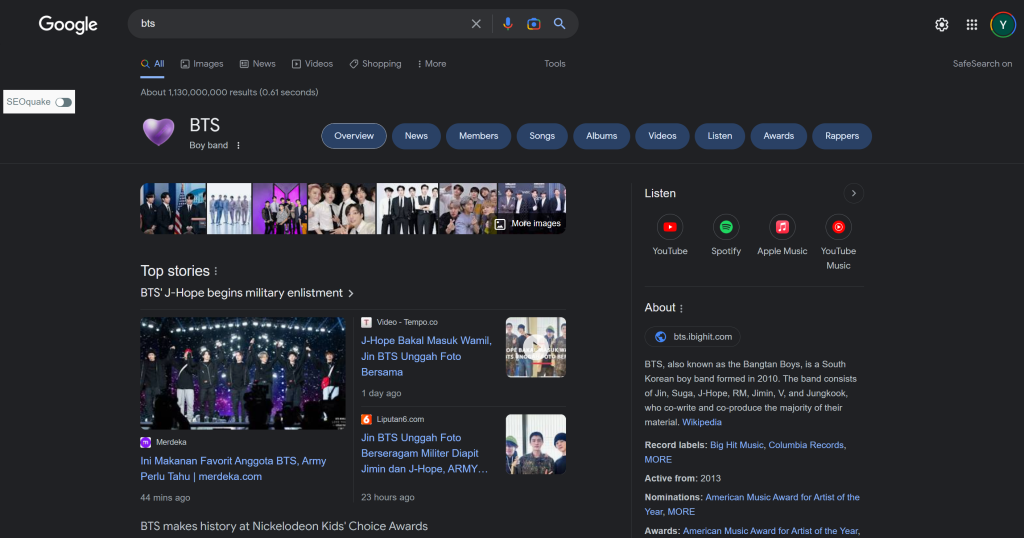Viewport: 1024px width, 538px height.
Task: Select the Rappers chip
Action: pos(842,136)
